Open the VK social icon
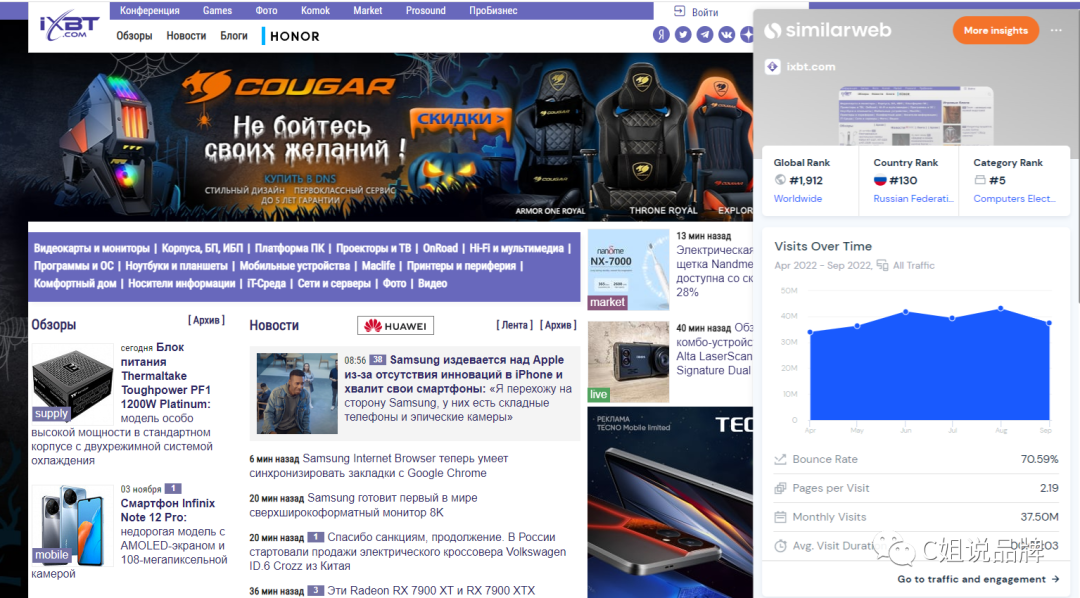Viewport: 1080px width, 598px height. 727,34
